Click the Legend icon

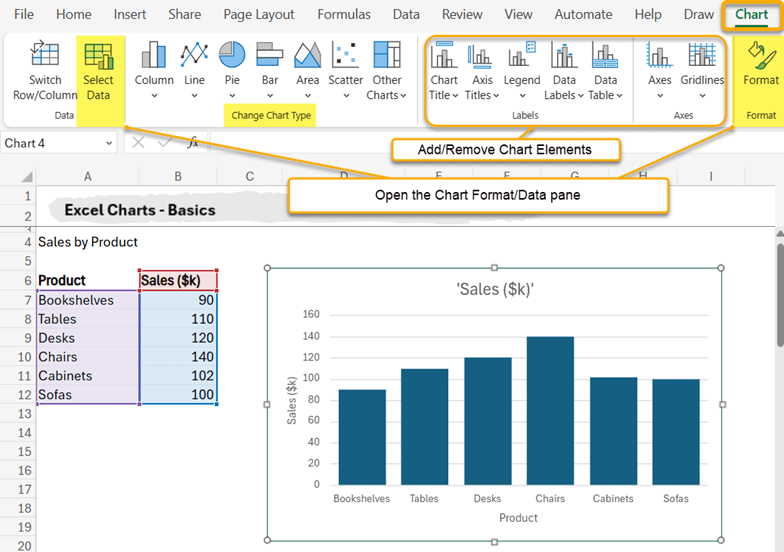522,54
